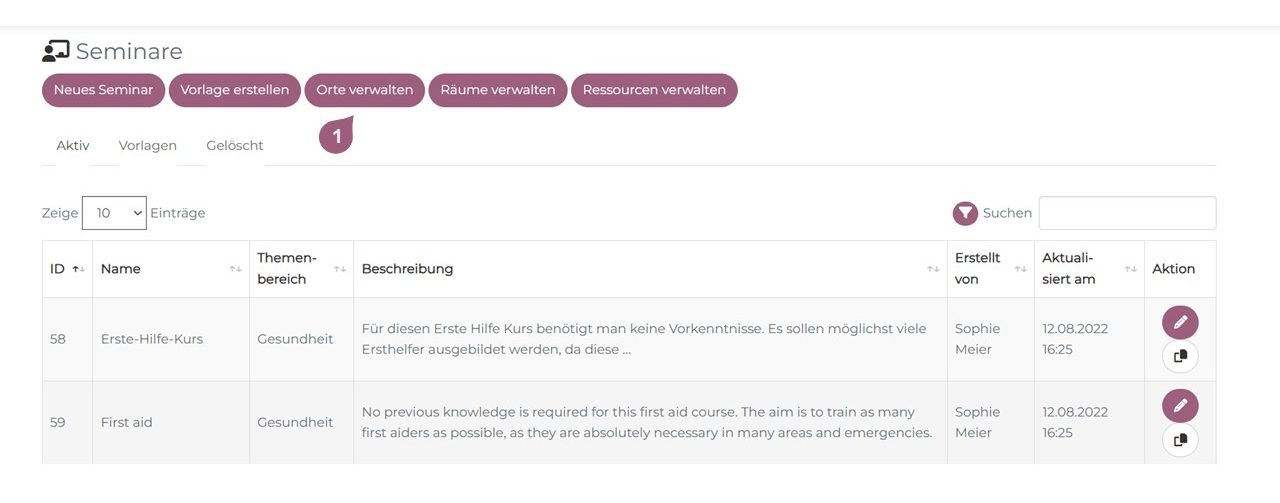
Task: Click the Vorlage erstellen button
Action: point(235,90)
